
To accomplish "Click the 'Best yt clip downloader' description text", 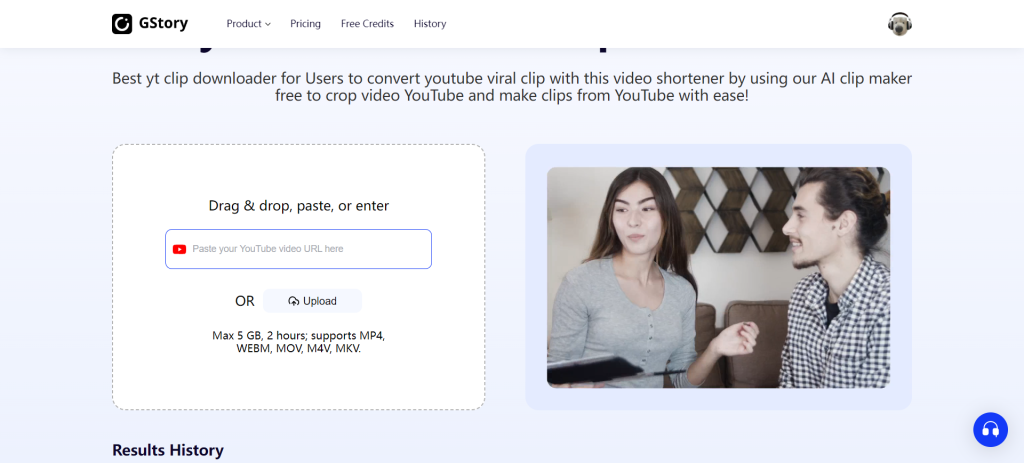I will [x=512, y=87].
